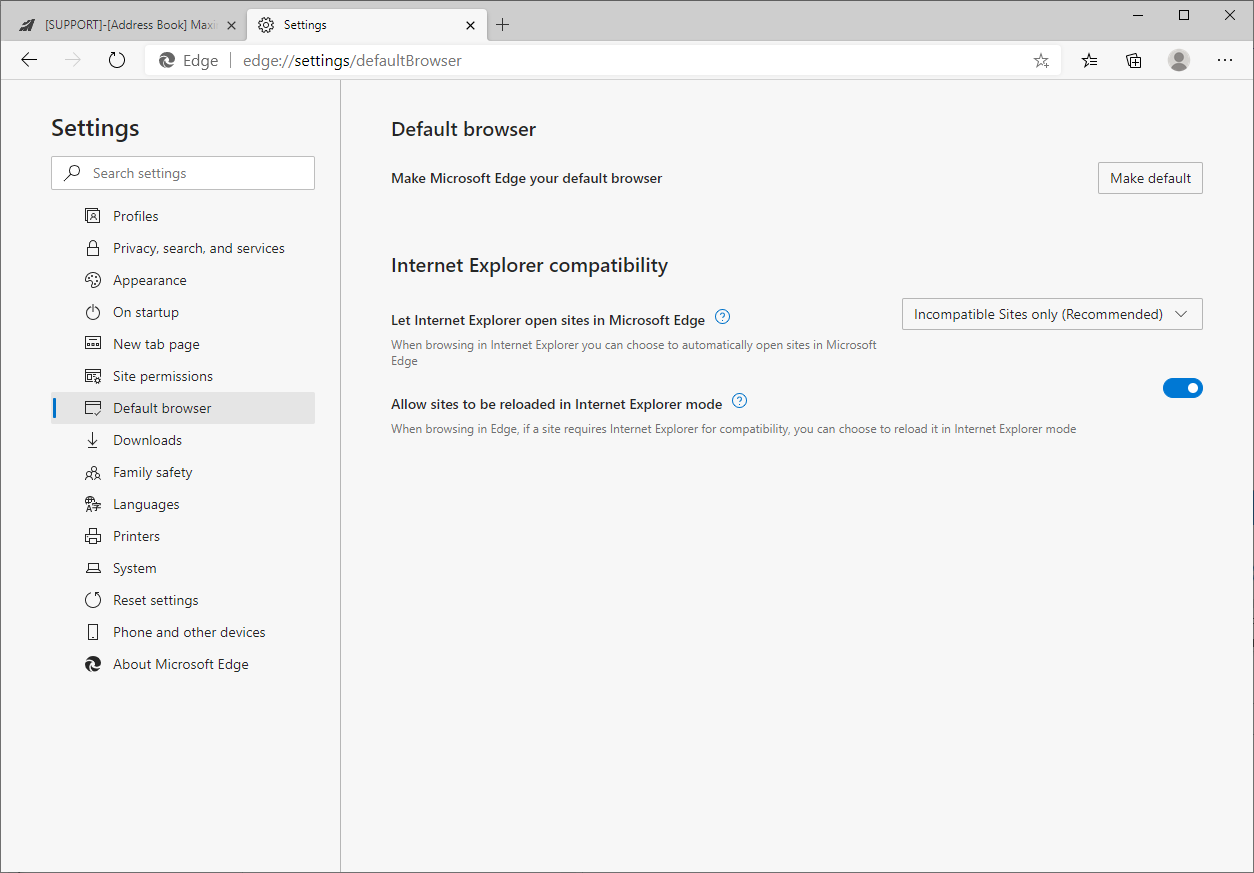Screen dimensions: 1254x873
Task: Open the Favorites icon in toolbar
Action: (x=1089, y=60)
